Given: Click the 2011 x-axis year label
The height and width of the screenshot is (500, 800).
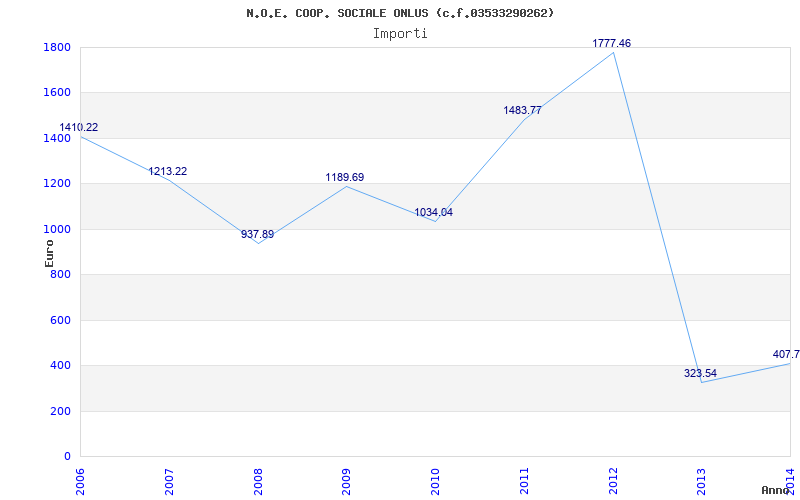Looking at the screenshot, I should click(524, 482).
